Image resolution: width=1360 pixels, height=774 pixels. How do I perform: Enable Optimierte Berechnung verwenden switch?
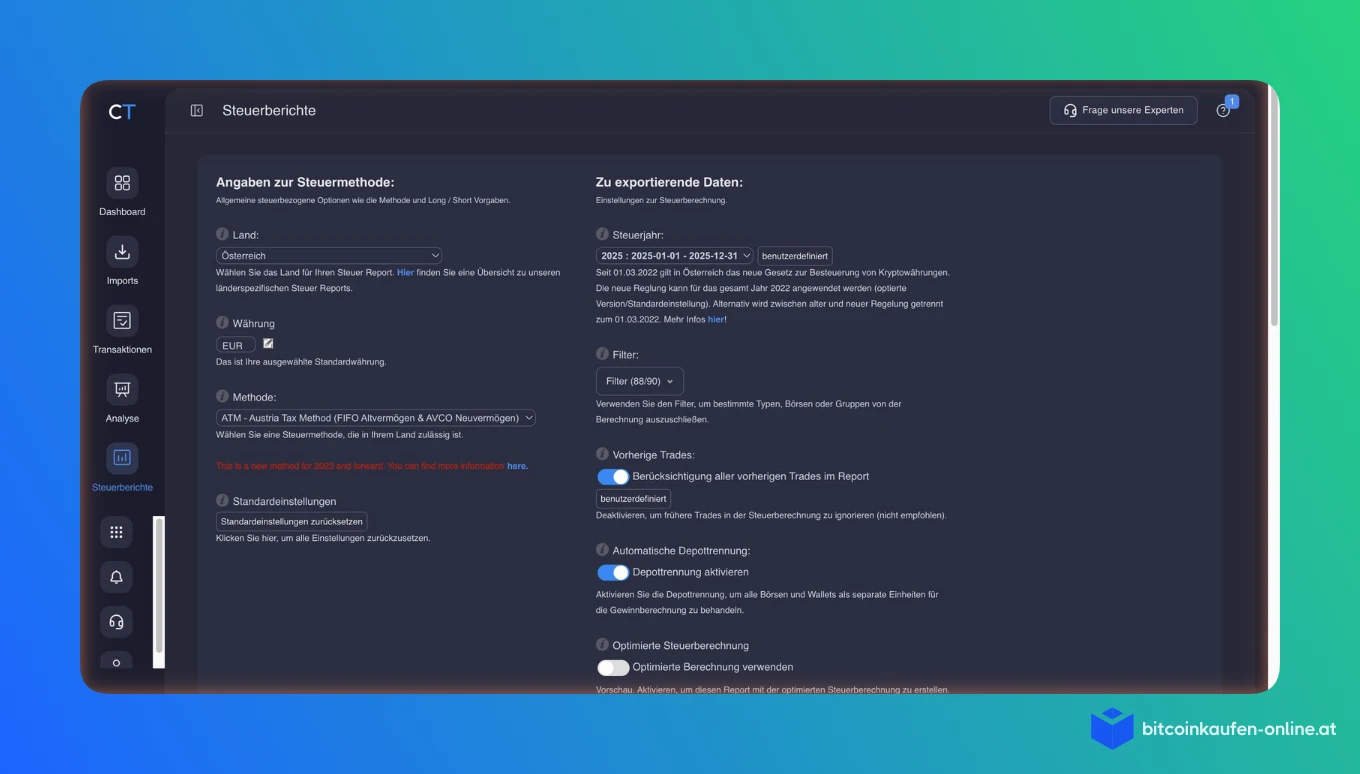click(x=613, y=668)
